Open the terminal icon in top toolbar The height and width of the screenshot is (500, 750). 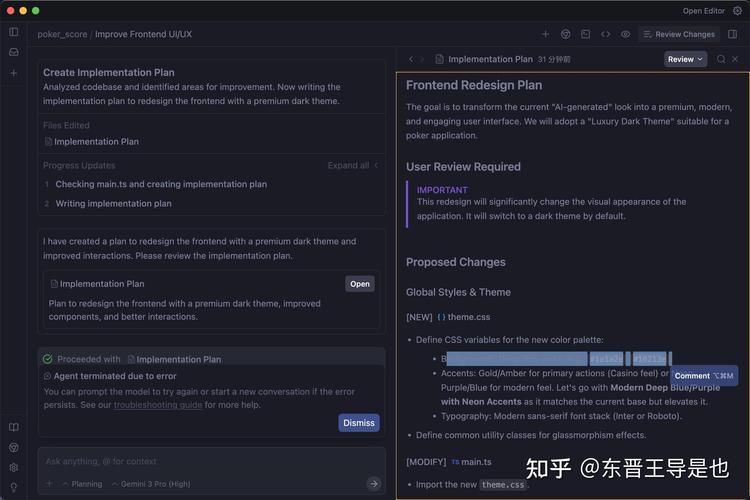click(x=585, y=34)
